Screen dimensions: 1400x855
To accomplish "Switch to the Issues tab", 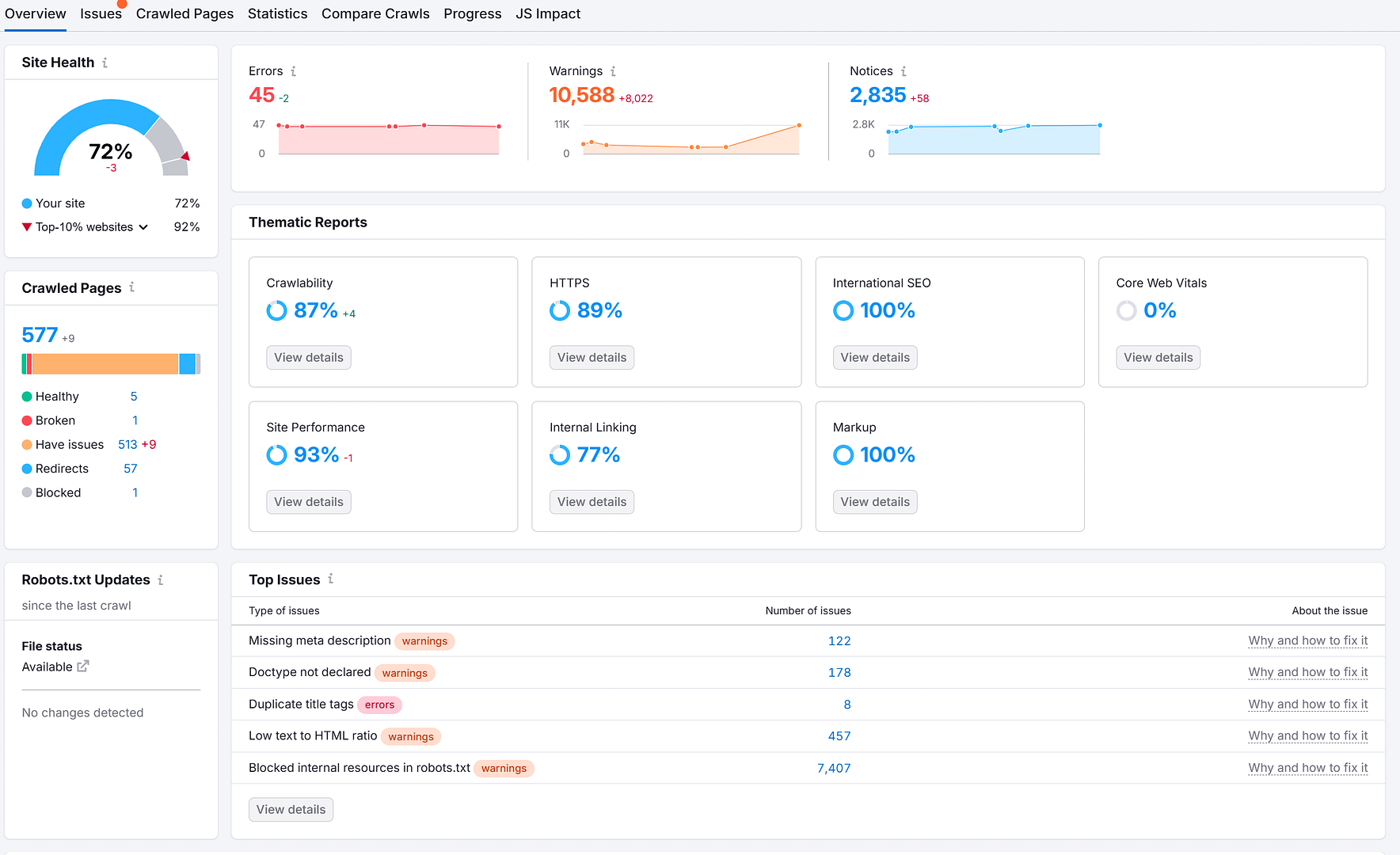I will 101,14.
